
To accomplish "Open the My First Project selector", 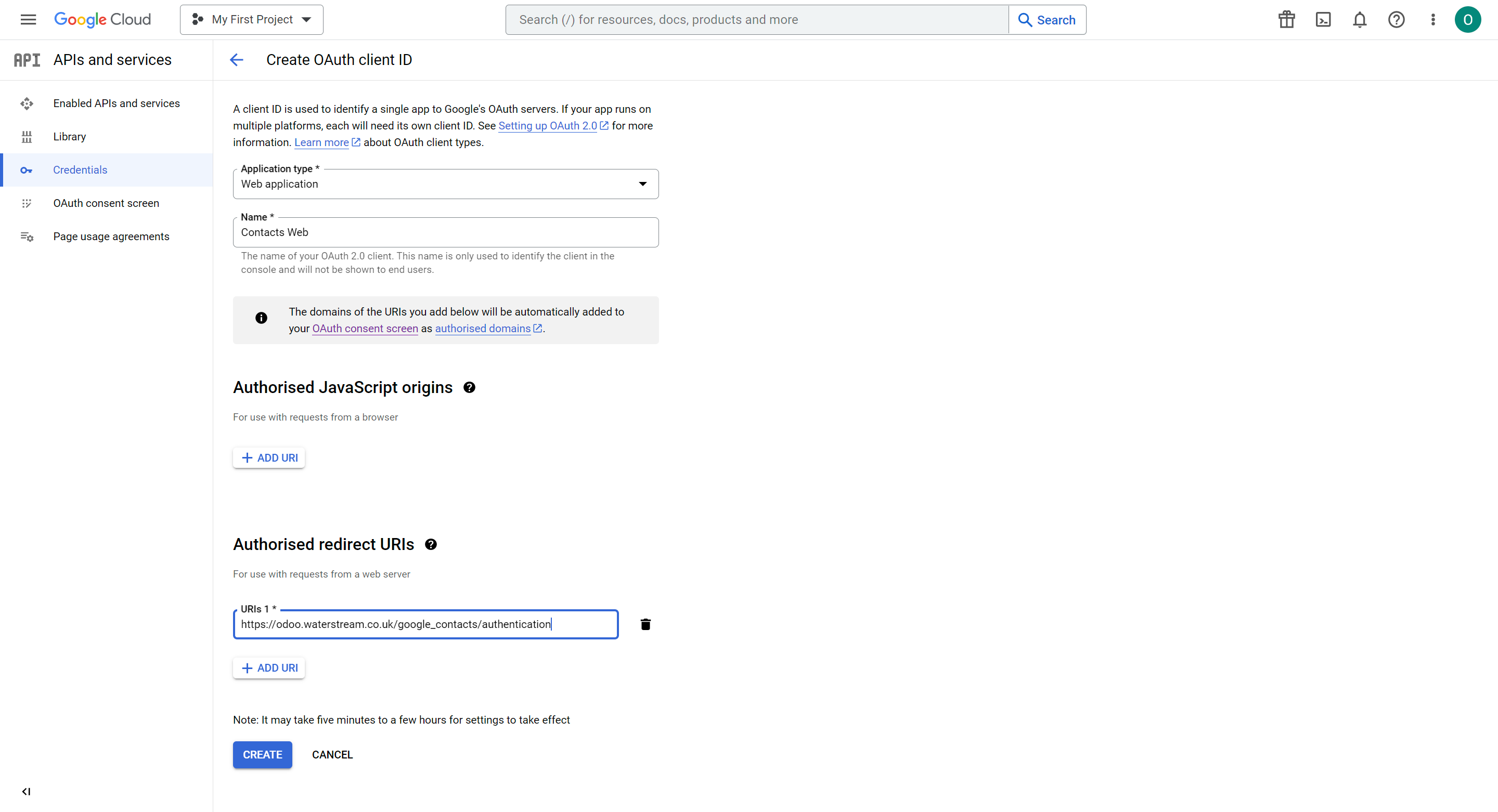I will pos(251,20).
